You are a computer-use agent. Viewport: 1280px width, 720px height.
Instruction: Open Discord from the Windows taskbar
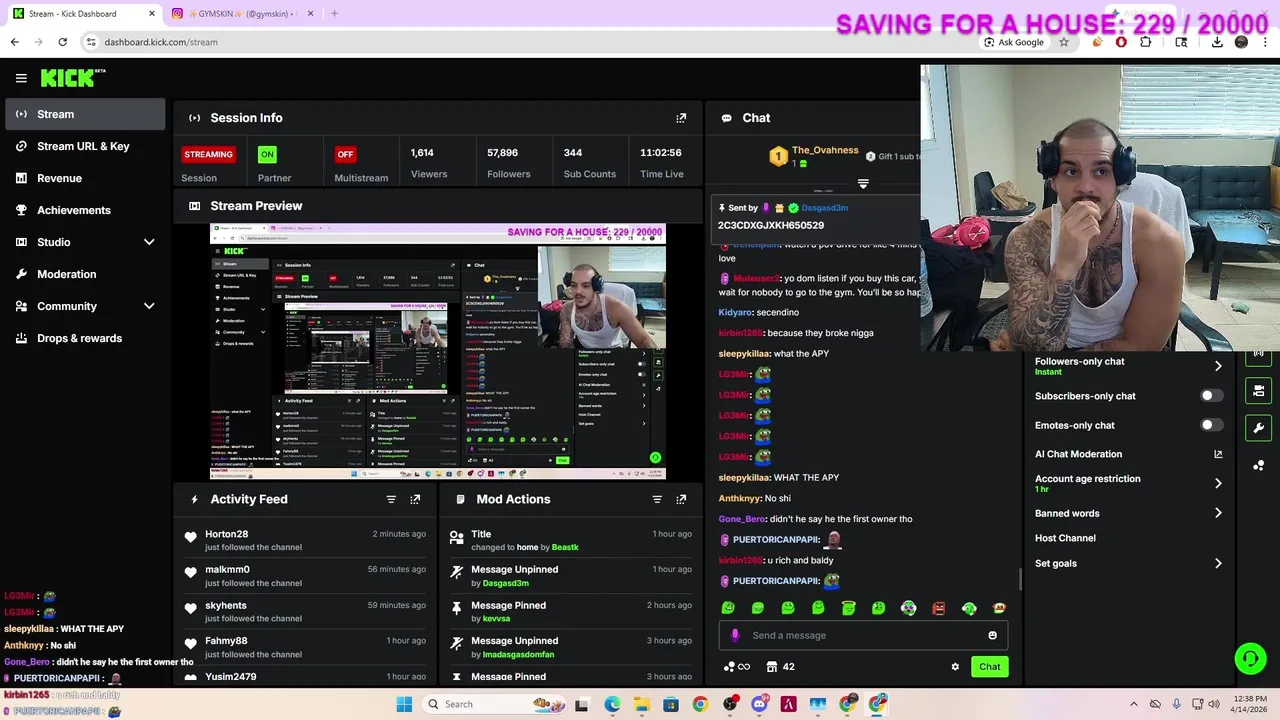pyautogui.click(x=759, y=704)
